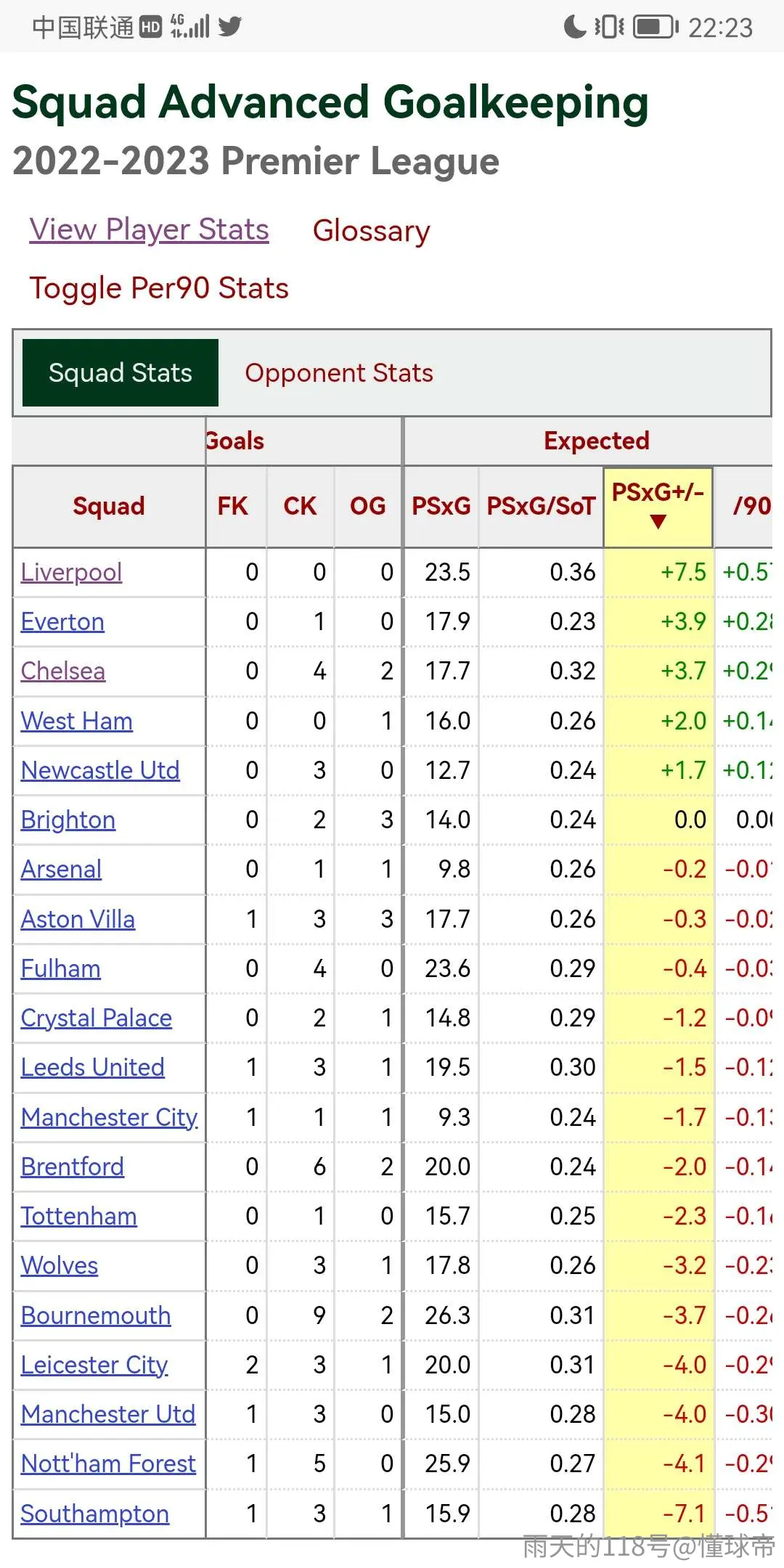Viewport: 784px width, 1568px height.
Task: Open the Manchester City squad link
Action: pyautogui.click(x=109, y=1117)
